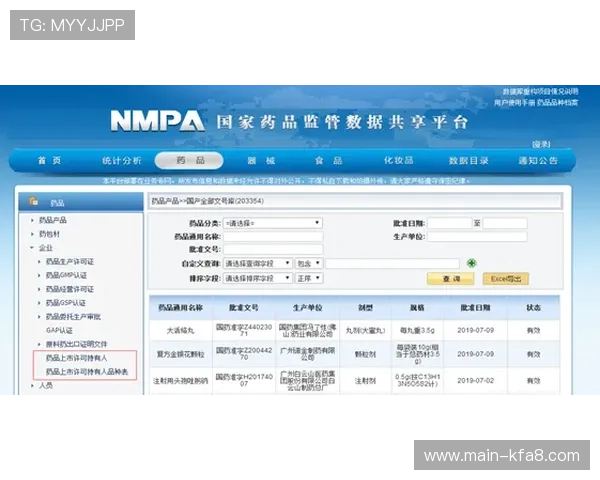600x480 pixels.
Task: Click the 剂型 column header
Action: (365, 308)
